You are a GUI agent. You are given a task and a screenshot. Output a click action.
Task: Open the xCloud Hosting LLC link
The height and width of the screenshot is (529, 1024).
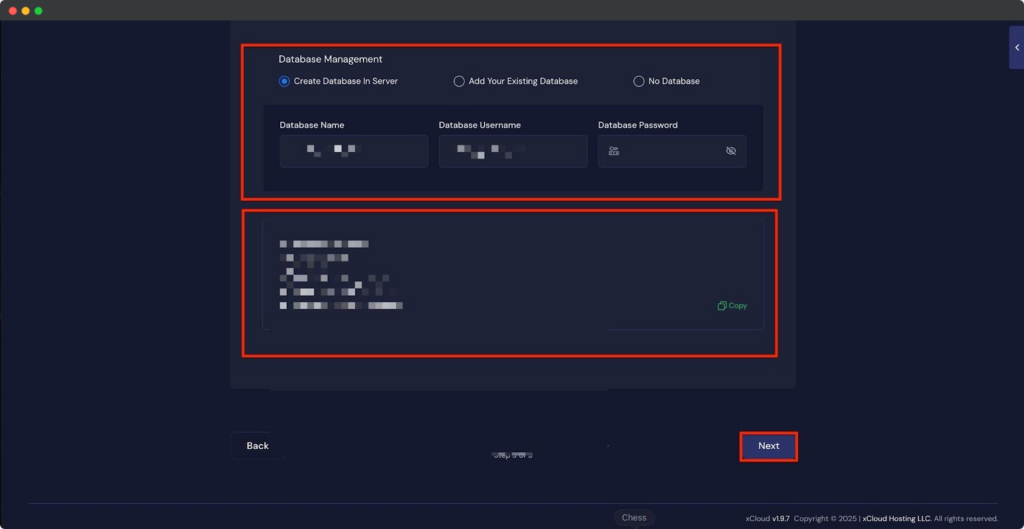pyautogui.click(x=896, y=518)
